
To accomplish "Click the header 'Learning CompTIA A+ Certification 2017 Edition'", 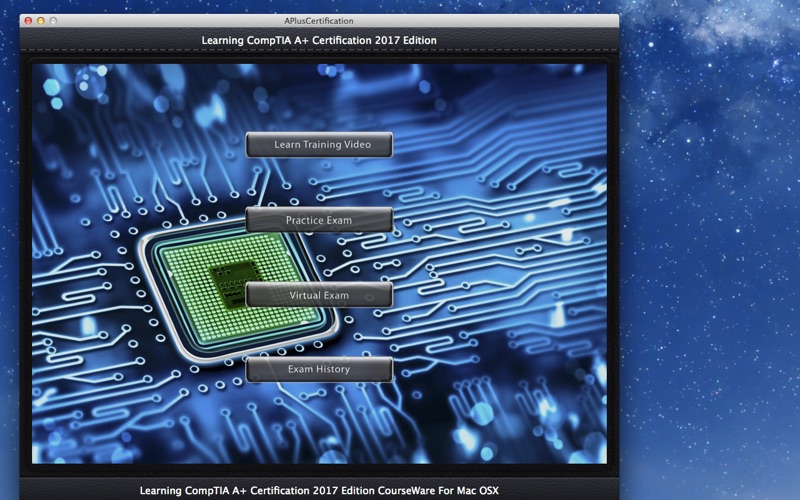I will 319,40.
